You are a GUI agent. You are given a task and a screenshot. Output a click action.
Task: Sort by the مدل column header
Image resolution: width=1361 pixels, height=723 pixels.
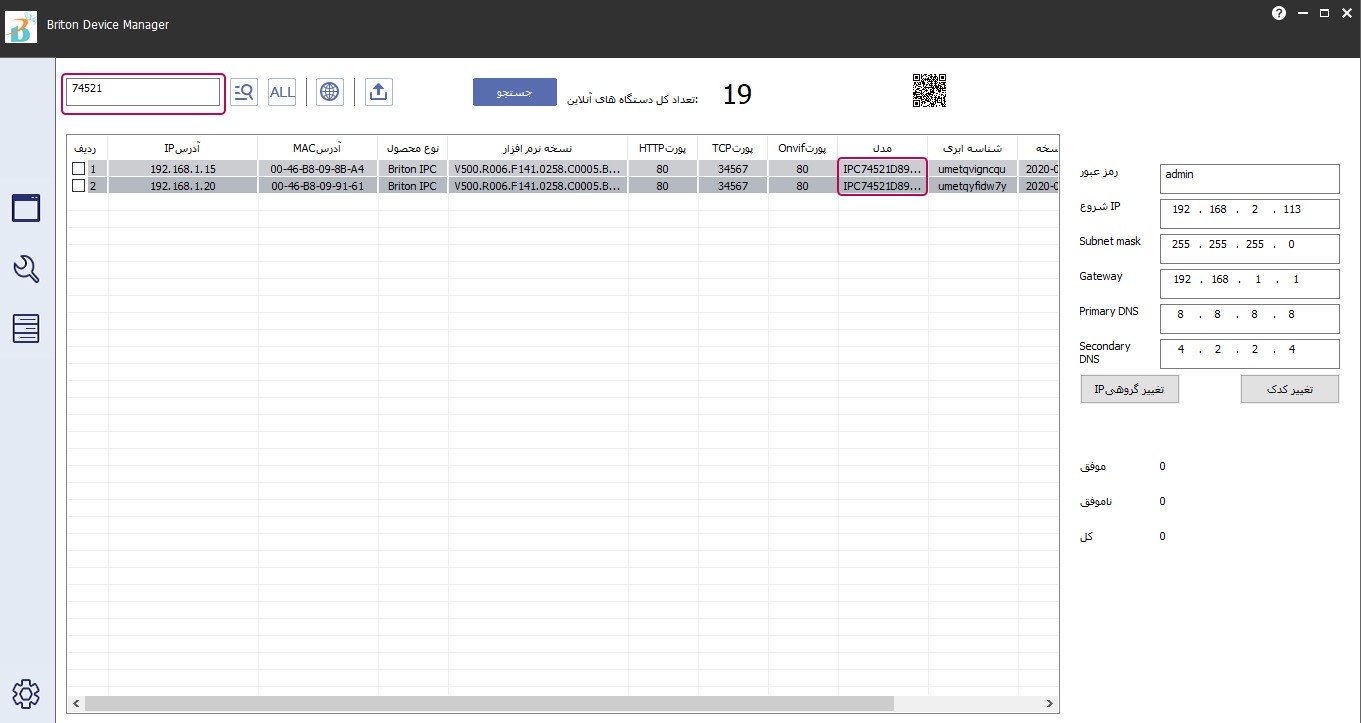coord(882,148)
